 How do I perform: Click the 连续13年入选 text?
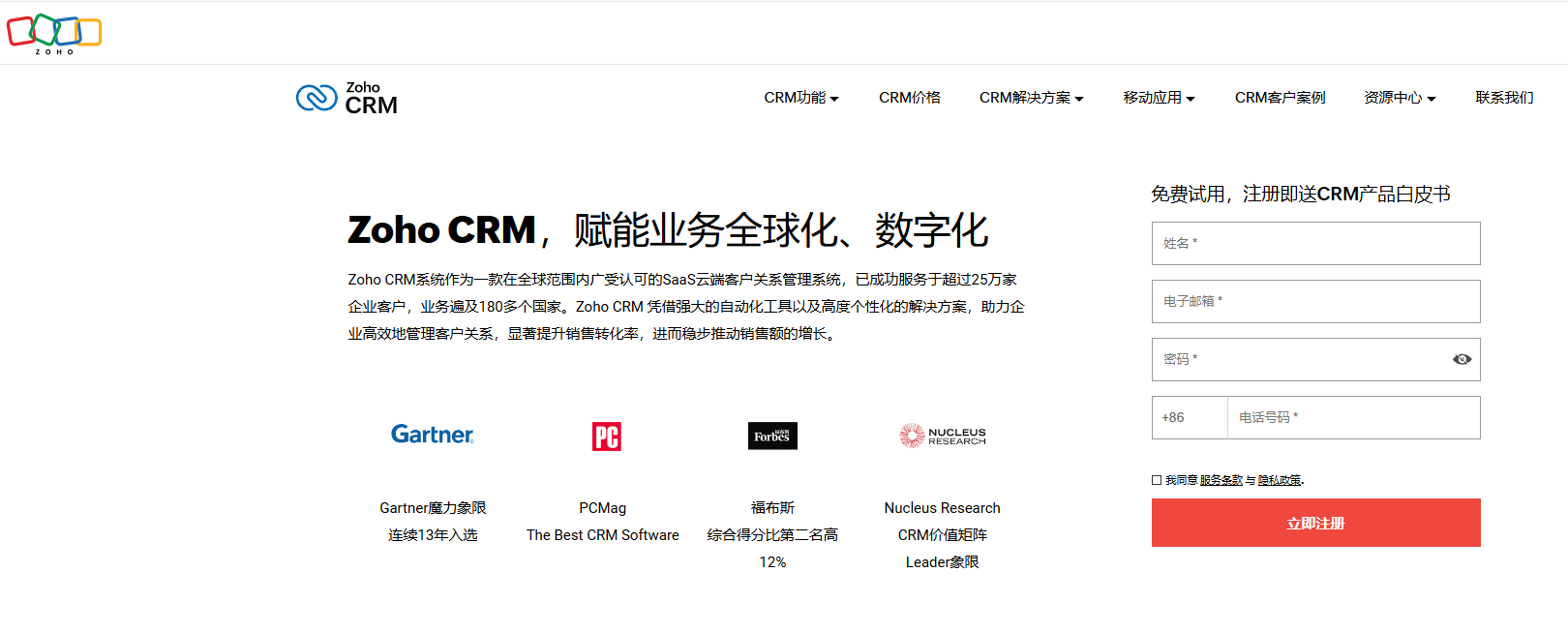433,535
